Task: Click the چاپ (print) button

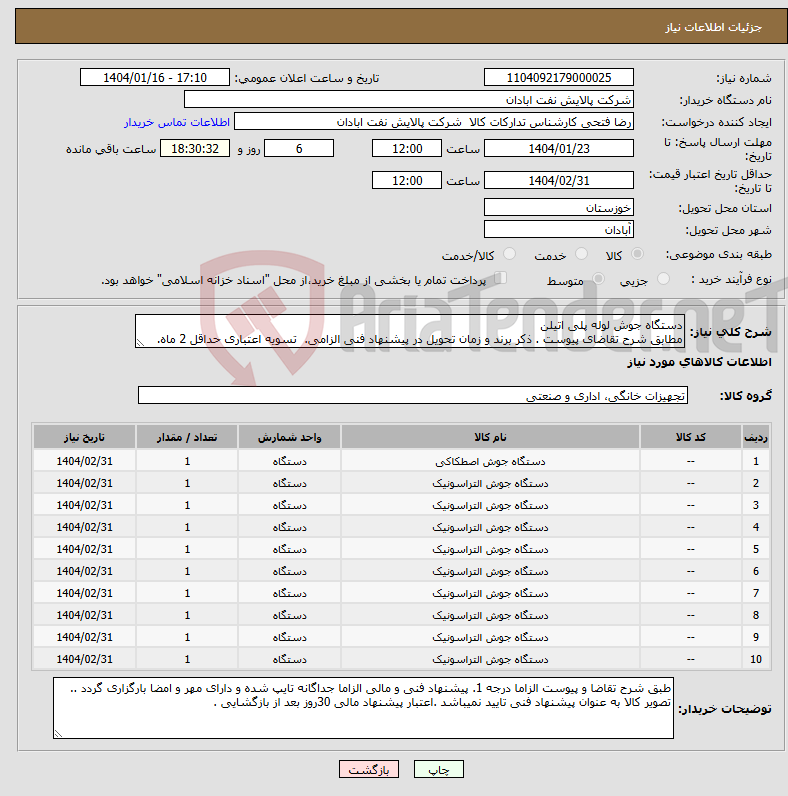Action: point(439,769)
